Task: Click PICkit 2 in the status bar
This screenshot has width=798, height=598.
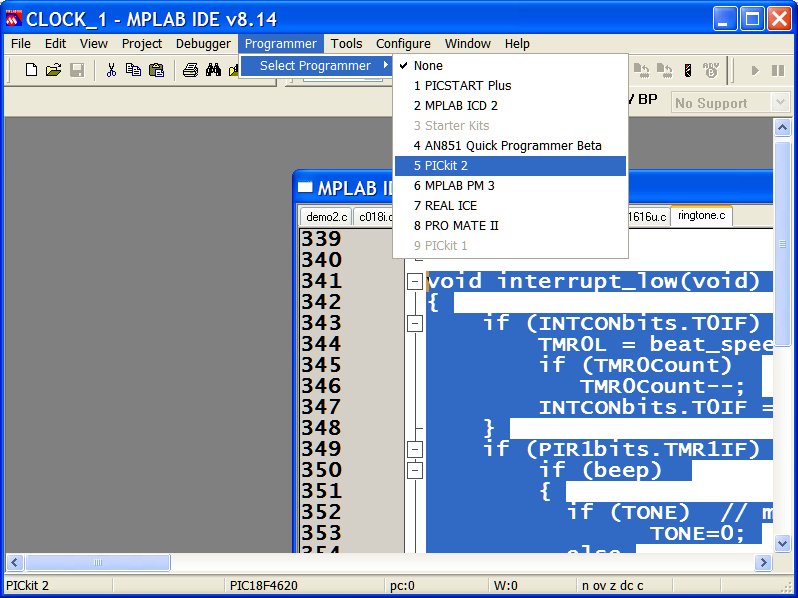Action: pos(27,585)
